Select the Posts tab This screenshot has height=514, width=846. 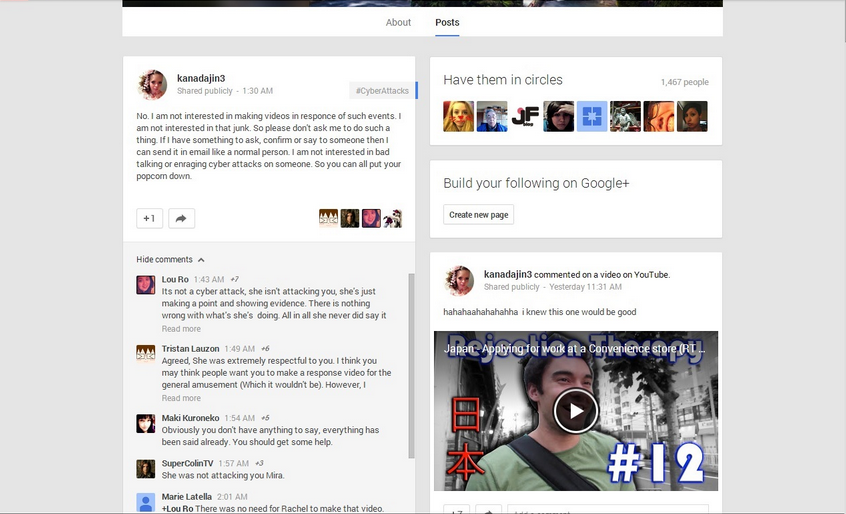point(447,22)
